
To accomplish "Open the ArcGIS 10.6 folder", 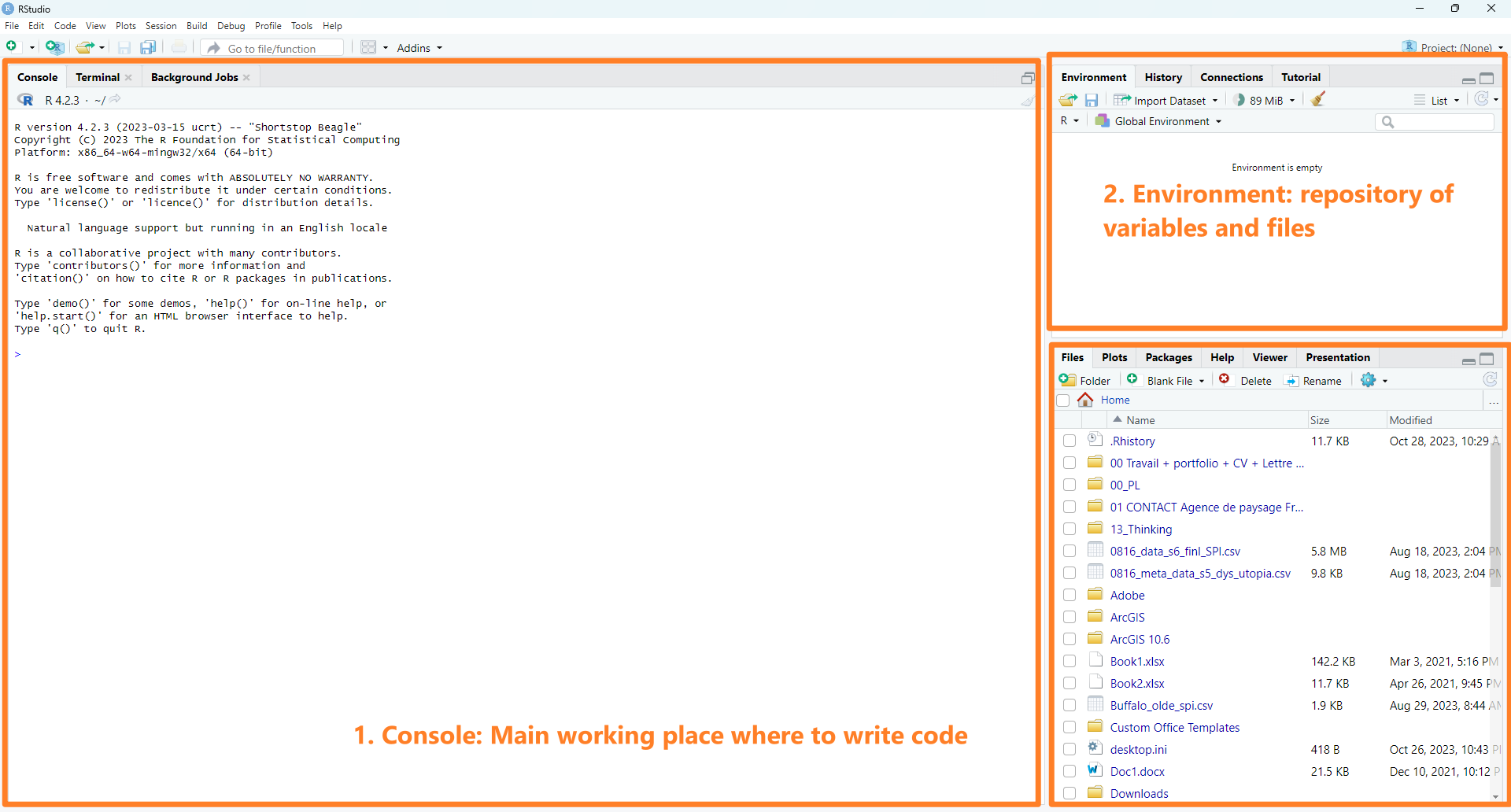I will pyautogui.click(x=1140, y=640).
